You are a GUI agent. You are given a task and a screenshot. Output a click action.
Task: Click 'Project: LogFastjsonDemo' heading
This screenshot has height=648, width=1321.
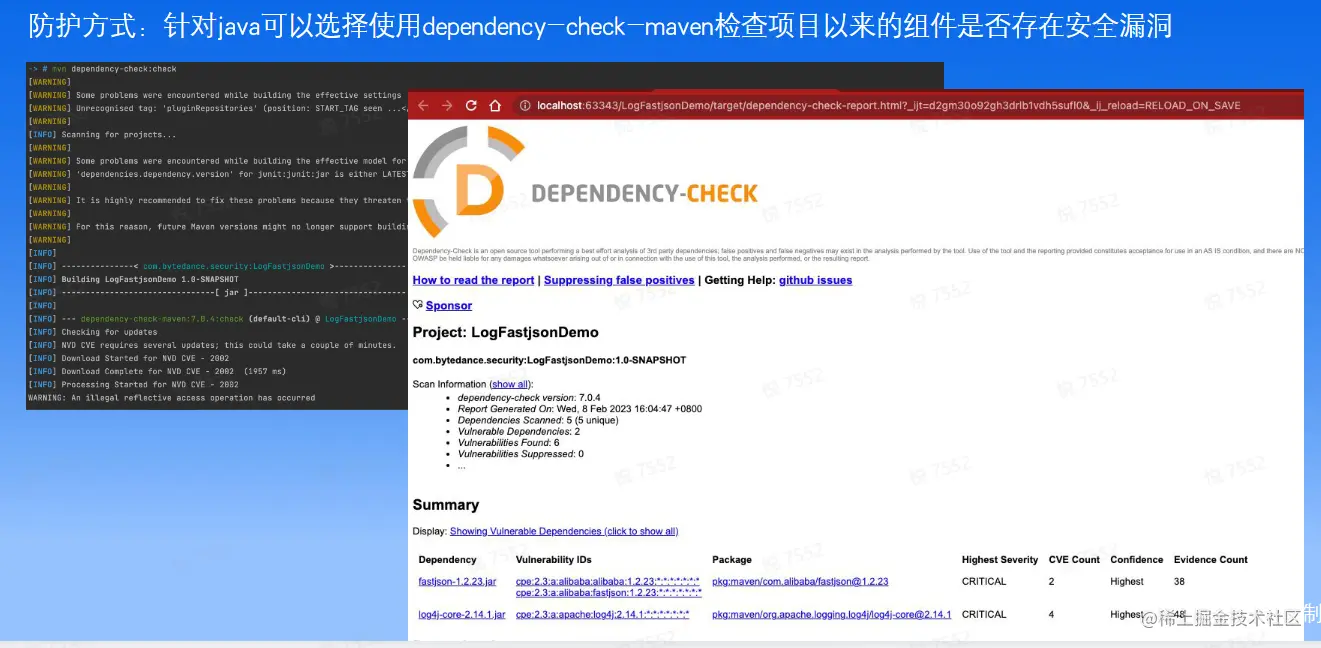pyautogui.click(x=505, y=332)
